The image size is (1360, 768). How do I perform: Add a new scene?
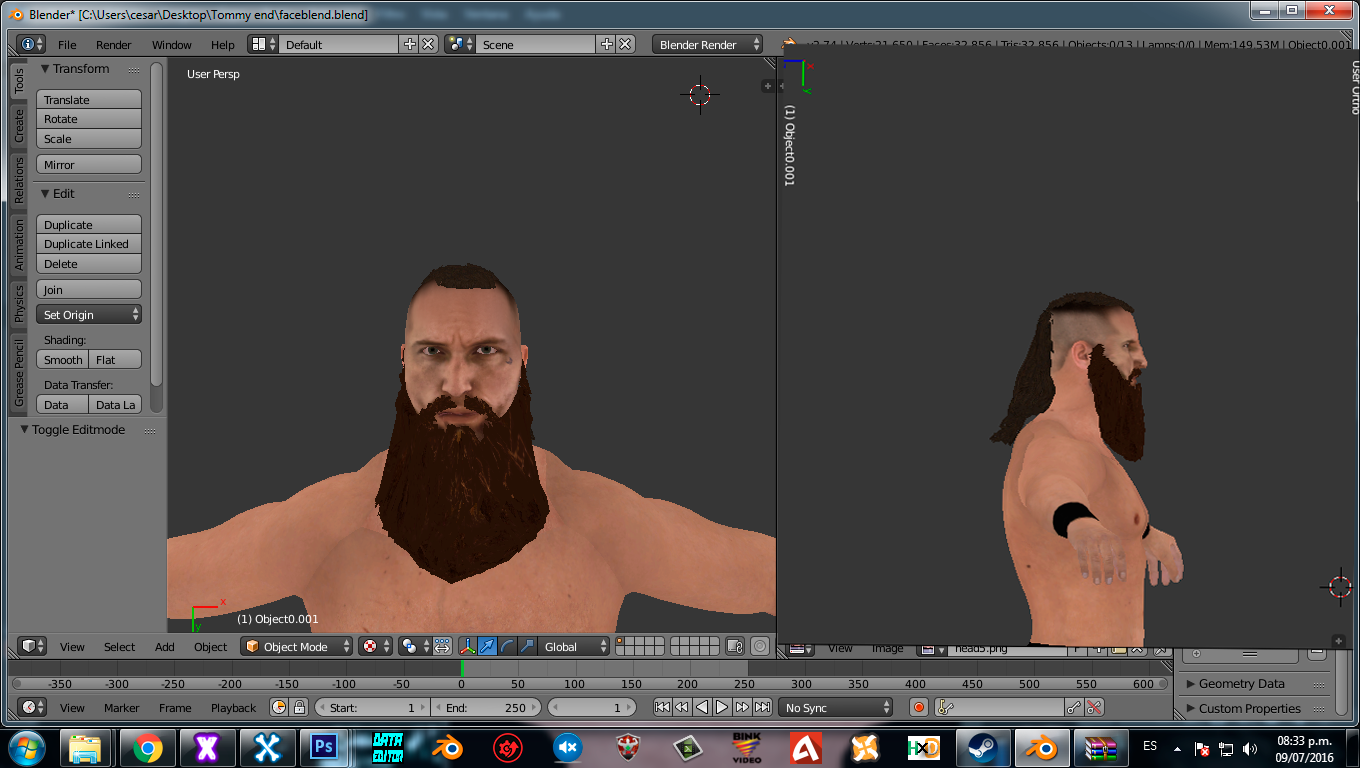coord(606,44)
